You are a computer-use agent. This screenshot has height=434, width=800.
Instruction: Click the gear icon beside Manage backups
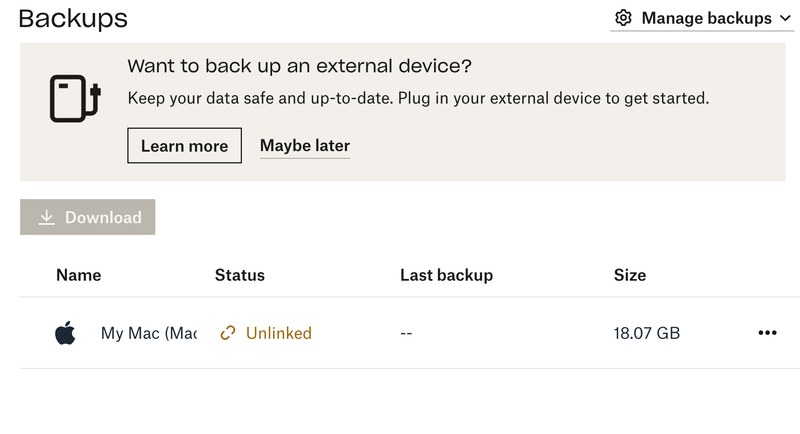tap(624, 18)
